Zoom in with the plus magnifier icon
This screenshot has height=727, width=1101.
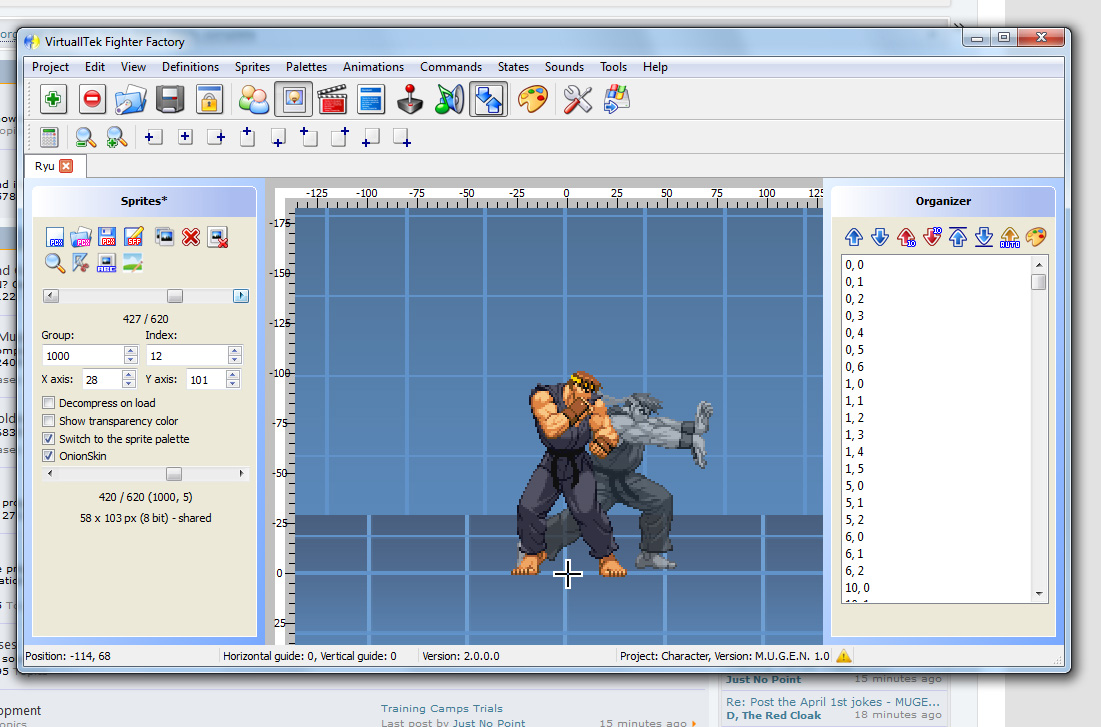pyautogui.click(x=117, y=138)
